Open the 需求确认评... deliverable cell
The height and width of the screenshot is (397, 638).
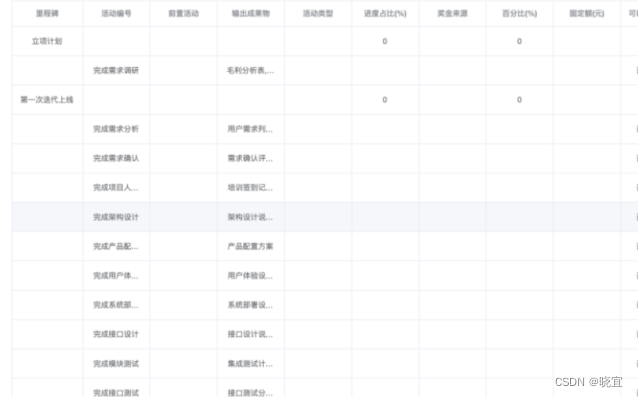click(x=250, y=158)
